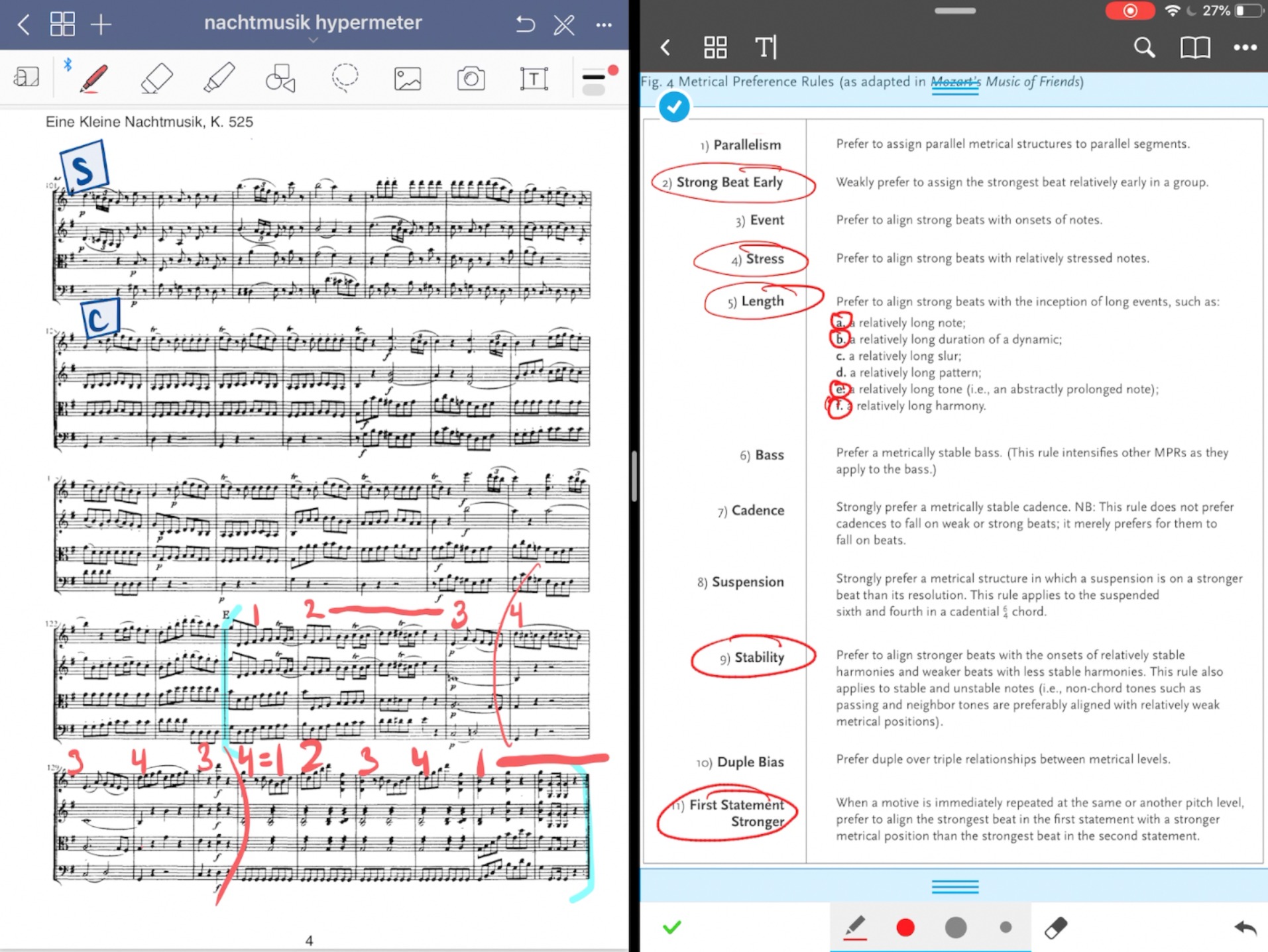Select the red pen tool

tap(94, 78)
